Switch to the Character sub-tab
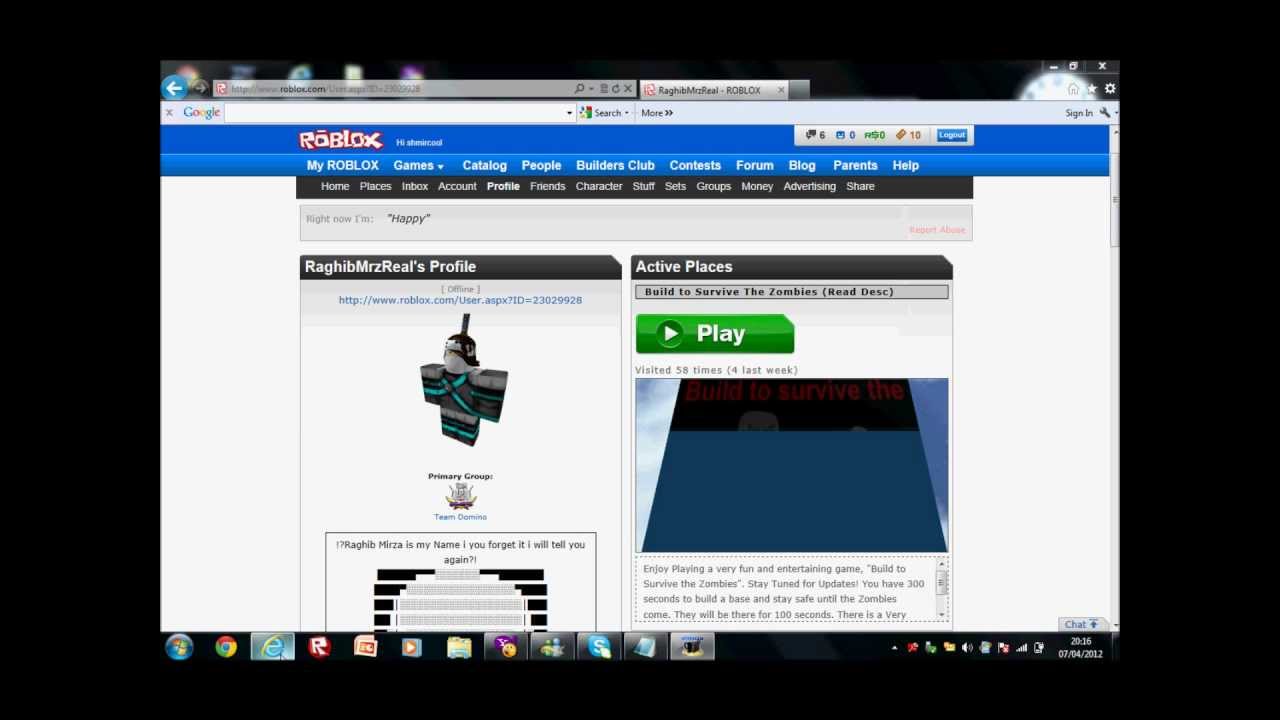1280x720 pixels. coord(599,186)
